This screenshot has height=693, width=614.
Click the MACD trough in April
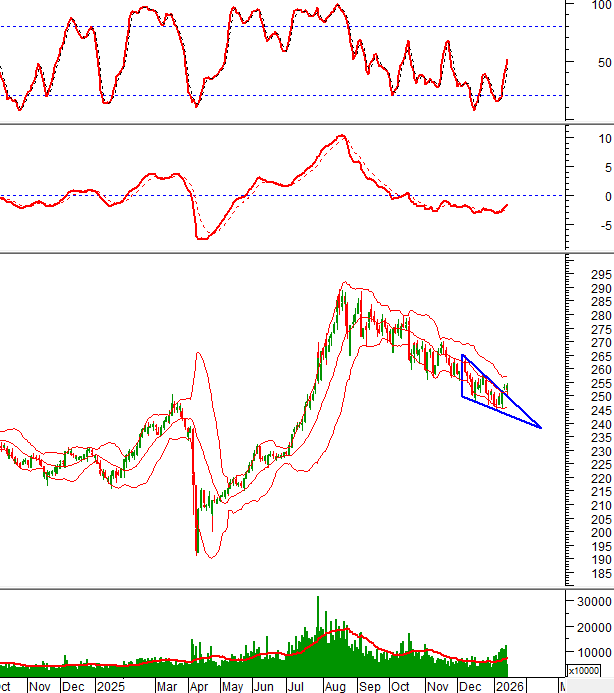(x=203, y=238)
